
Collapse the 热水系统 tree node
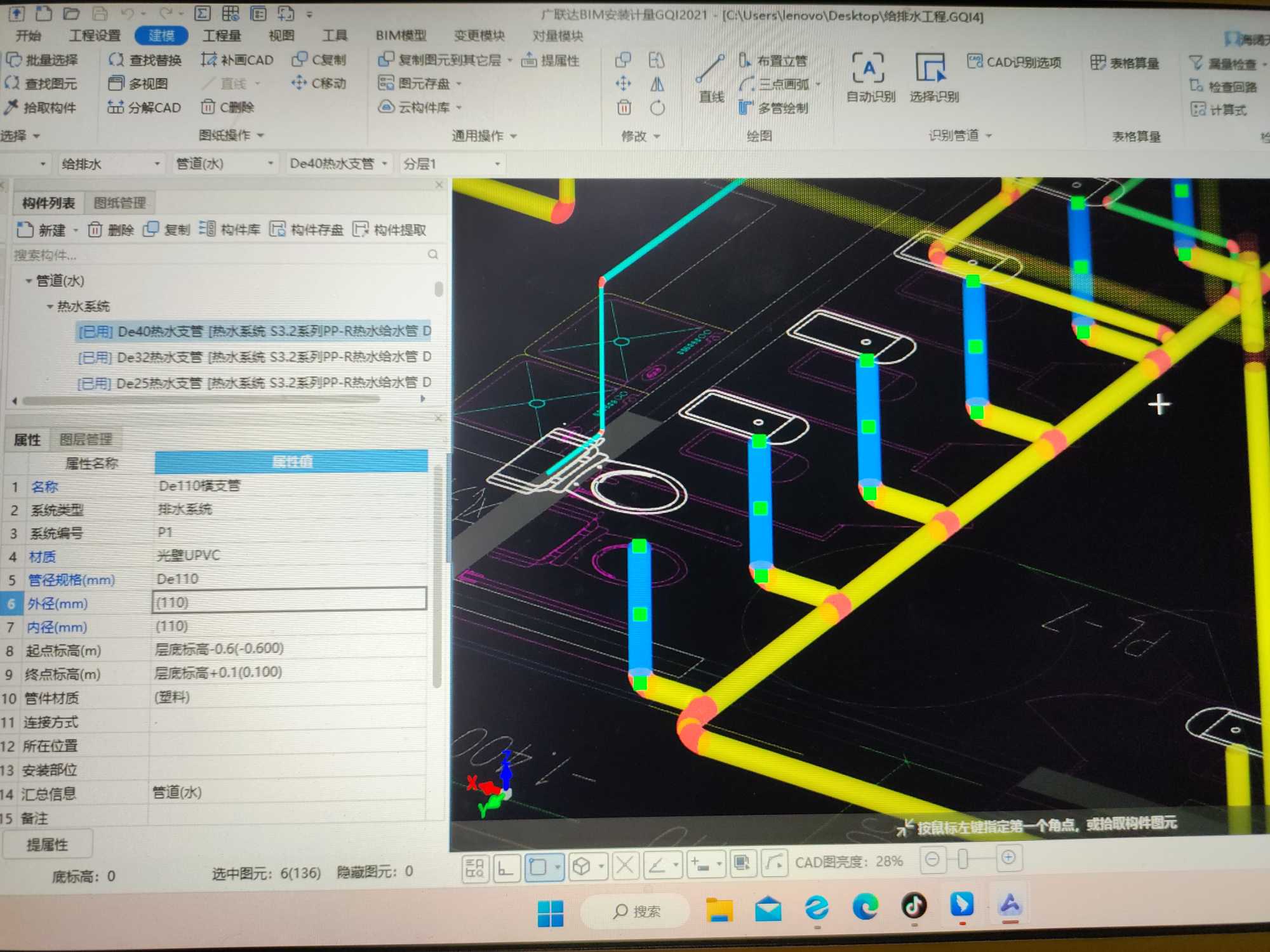50,307
